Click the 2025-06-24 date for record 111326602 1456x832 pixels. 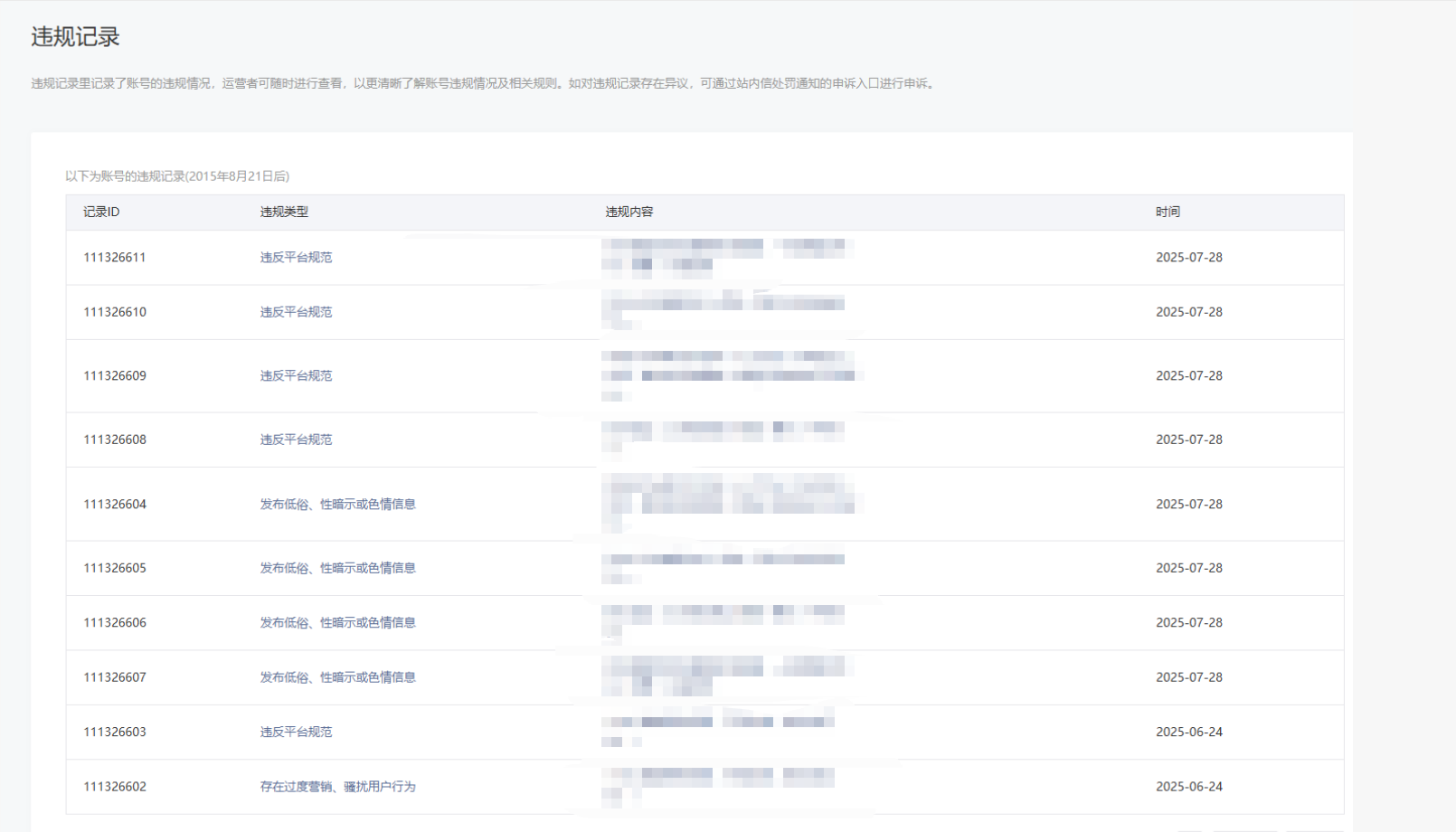[1188, 787]
